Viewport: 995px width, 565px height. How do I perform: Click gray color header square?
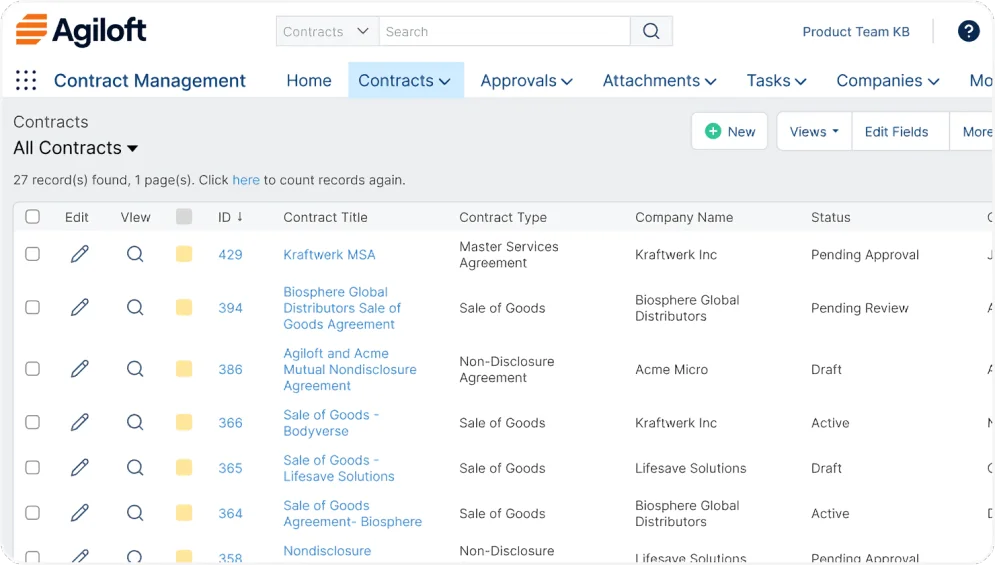(x=184, y=216)
